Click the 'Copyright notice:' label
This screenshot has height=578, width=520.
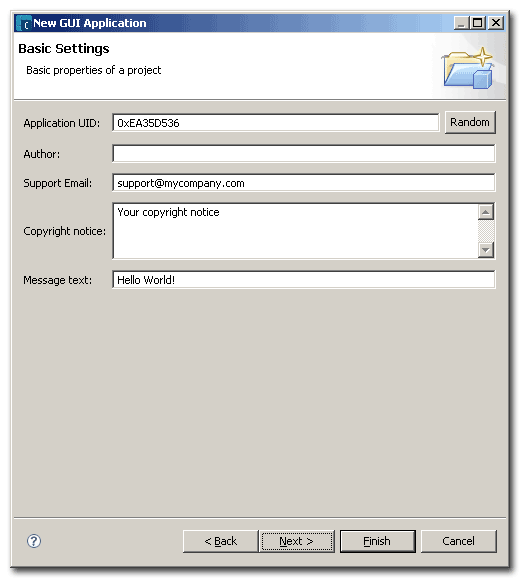(64, 231)
